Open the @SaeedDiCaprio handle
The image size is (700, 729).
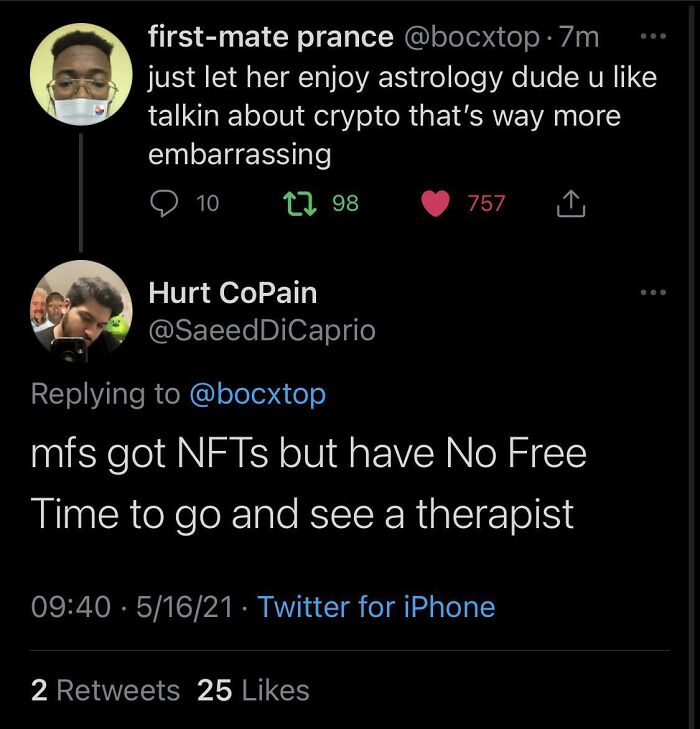coord(261,330)
